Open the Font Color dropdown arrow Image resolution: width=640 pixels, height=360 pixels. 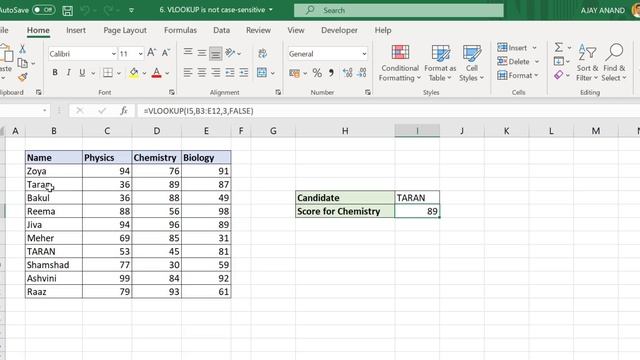167,73
